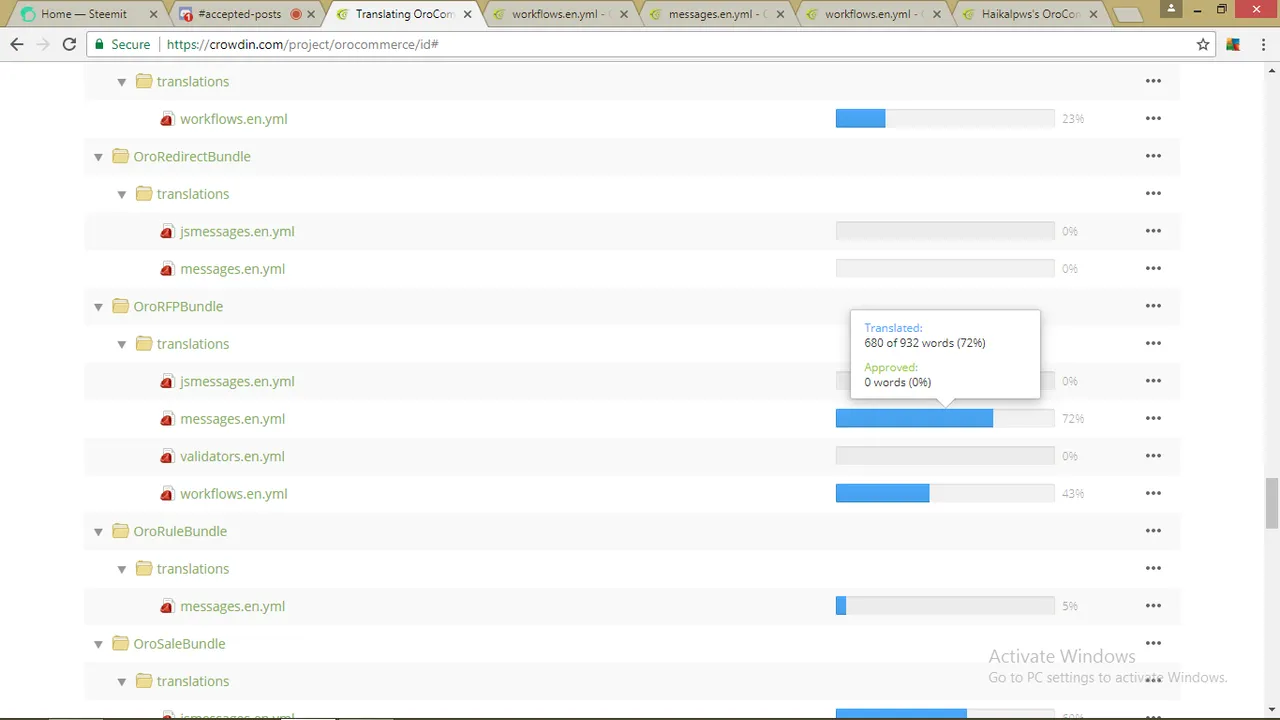This screenshot has width=1280, height=720.
Task: Open the browser extension icon beside the star
Action: (1233, 45)
